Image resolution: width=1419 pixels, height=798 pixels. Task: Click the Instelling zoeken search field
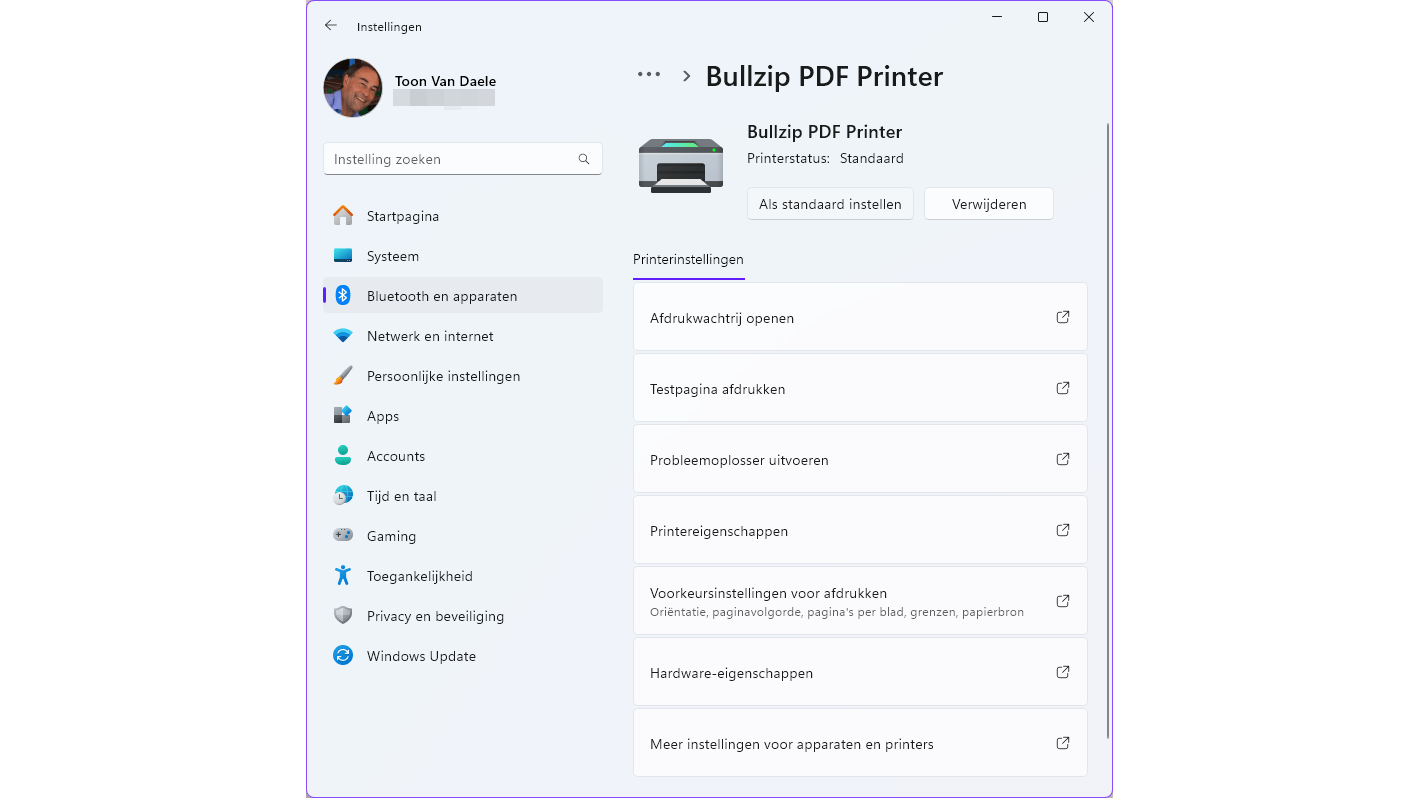463,159
